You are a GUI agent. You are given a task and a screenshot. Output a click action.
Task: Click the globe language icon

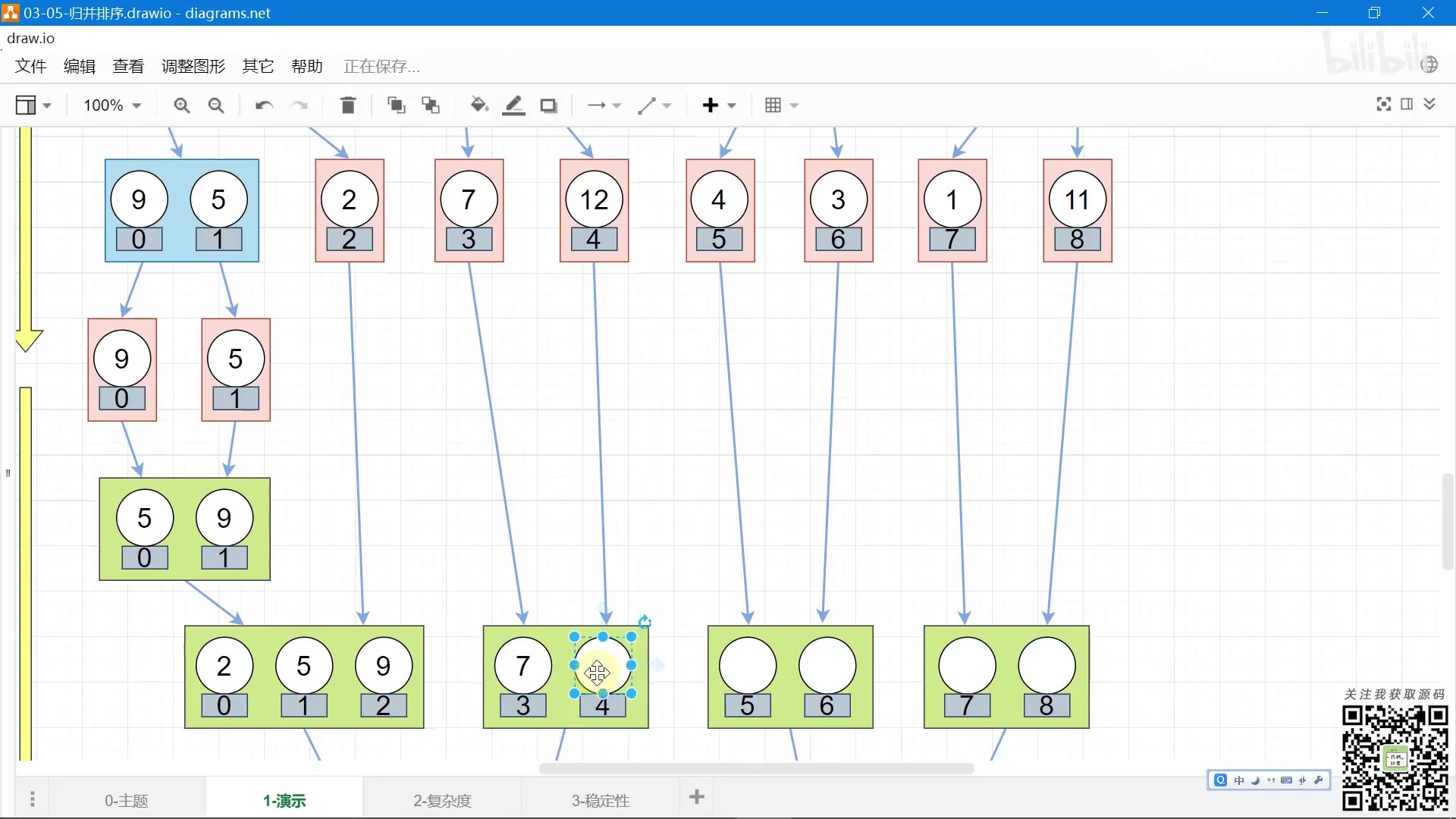[x=1429, y=64]
